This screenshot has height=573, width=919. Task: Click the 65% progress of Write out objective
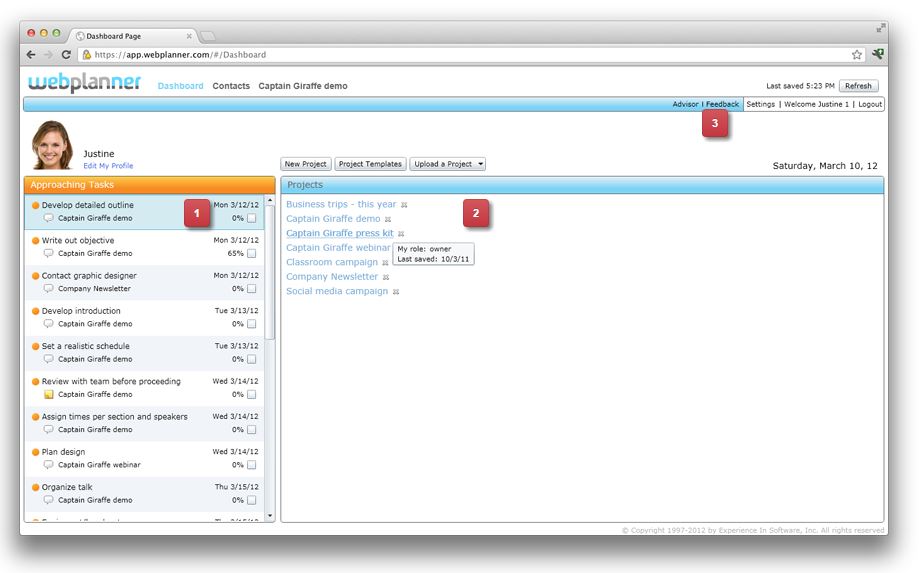(x=235, y=254)
